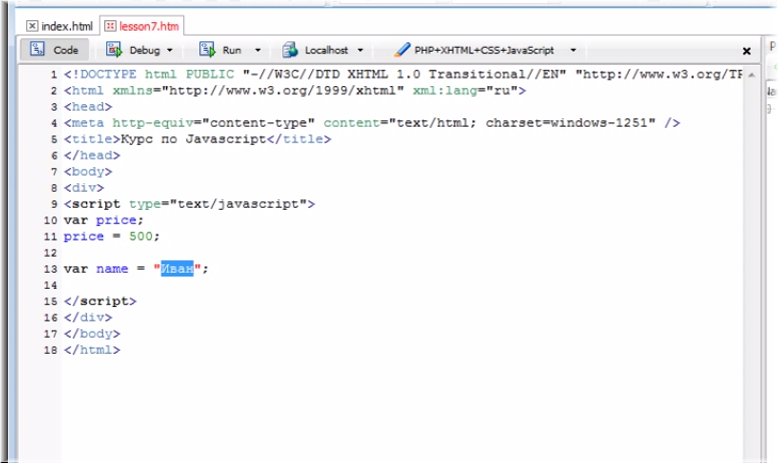Select the Code view button
Viewport: 778px width, 463px height.
[55, 50]
